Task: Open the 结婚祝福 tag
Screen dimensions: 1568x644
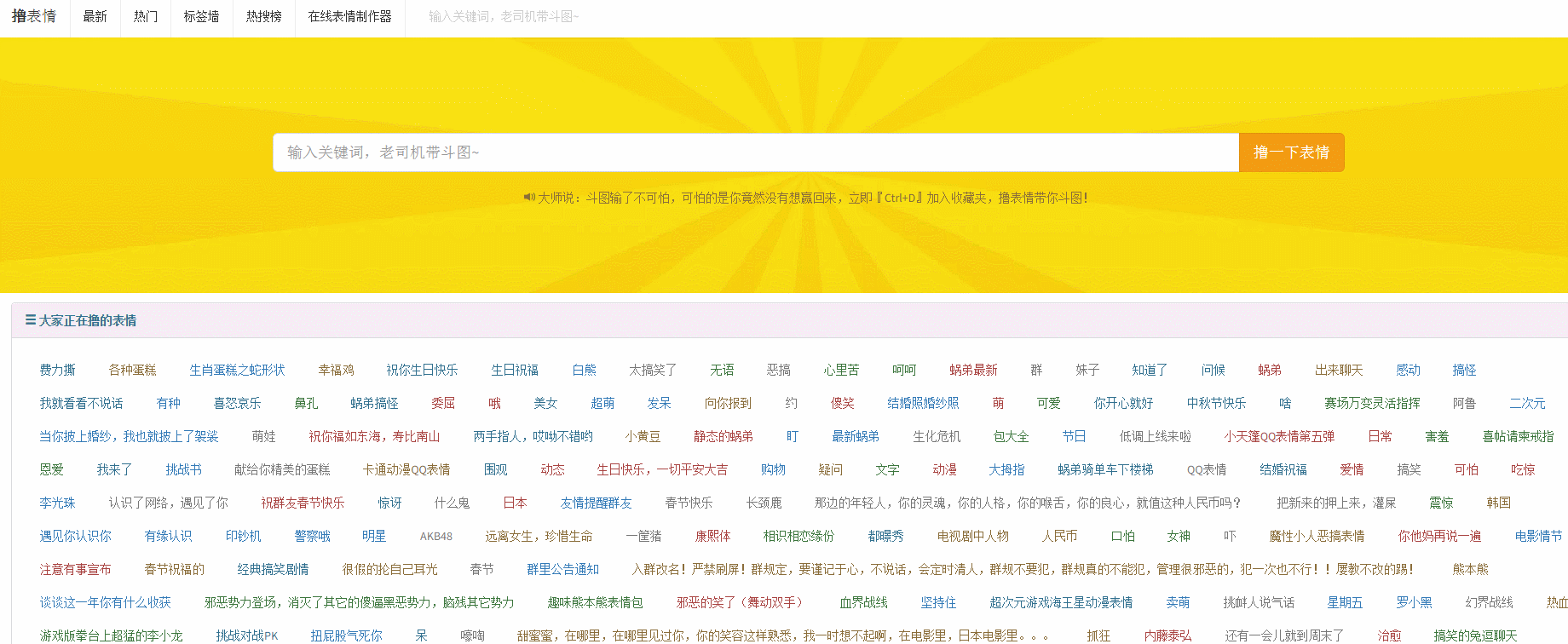Action: tap(1283, 469)
